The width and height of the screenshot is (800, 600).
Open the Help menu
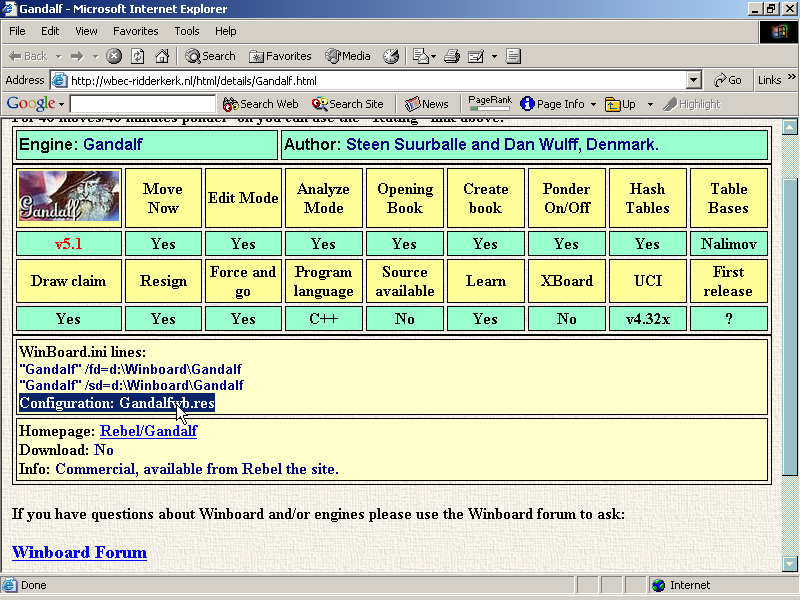[226, 31]
